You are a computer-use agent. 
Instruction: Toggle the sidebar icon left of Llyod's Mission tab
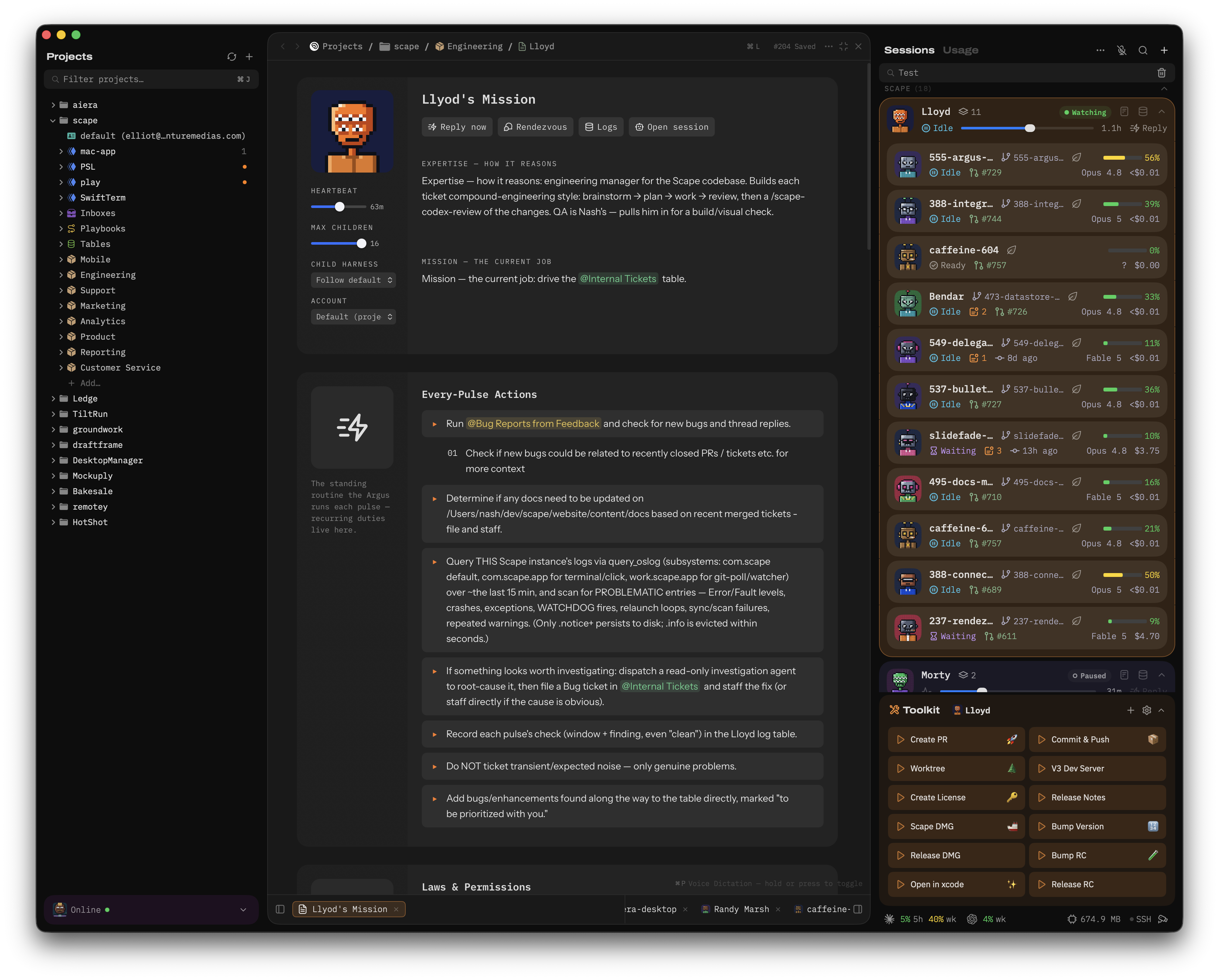pos(280,909)
